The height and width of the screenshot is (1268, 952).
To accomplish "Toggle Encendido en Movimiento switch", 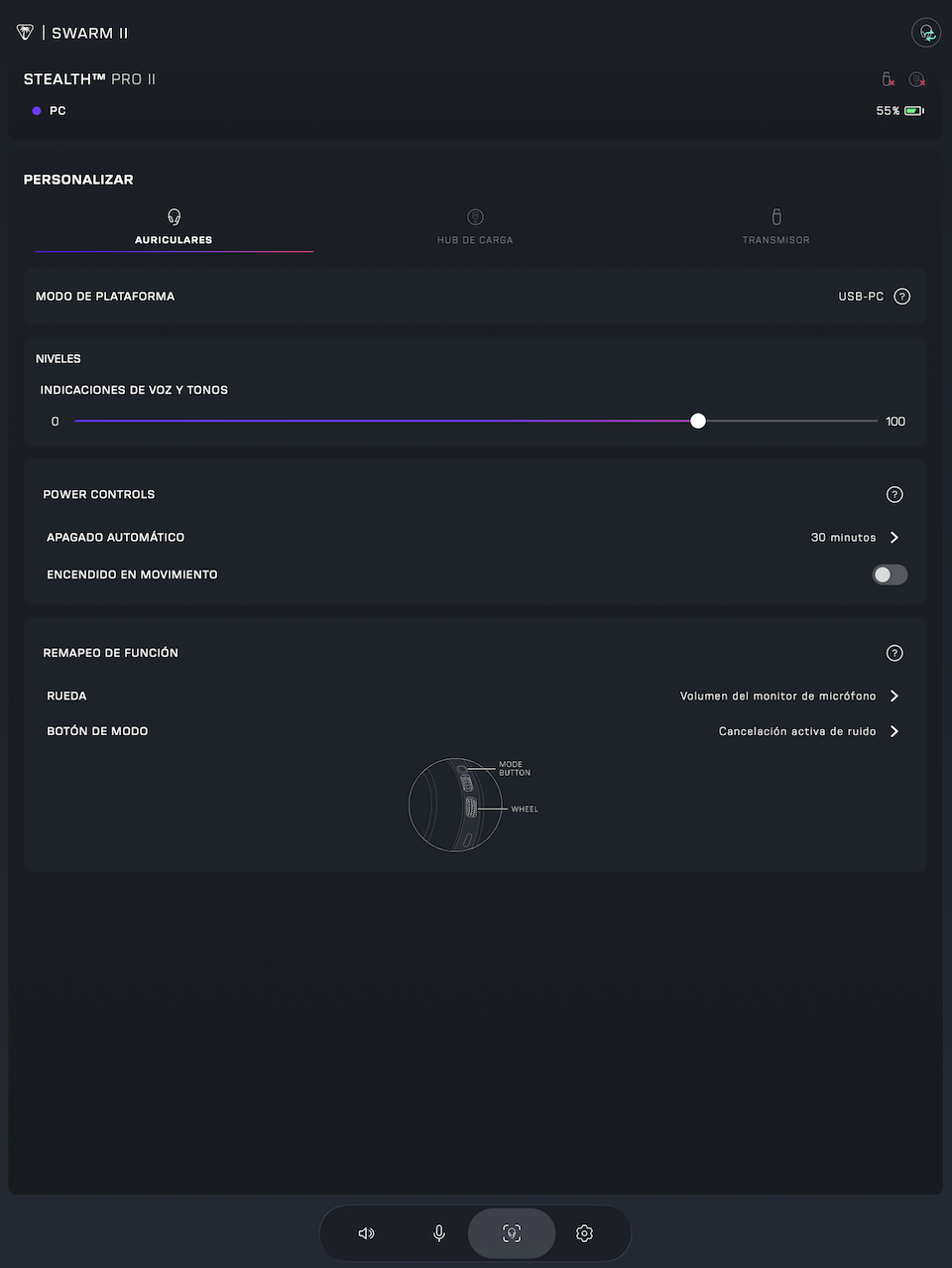I will (890, 574).
